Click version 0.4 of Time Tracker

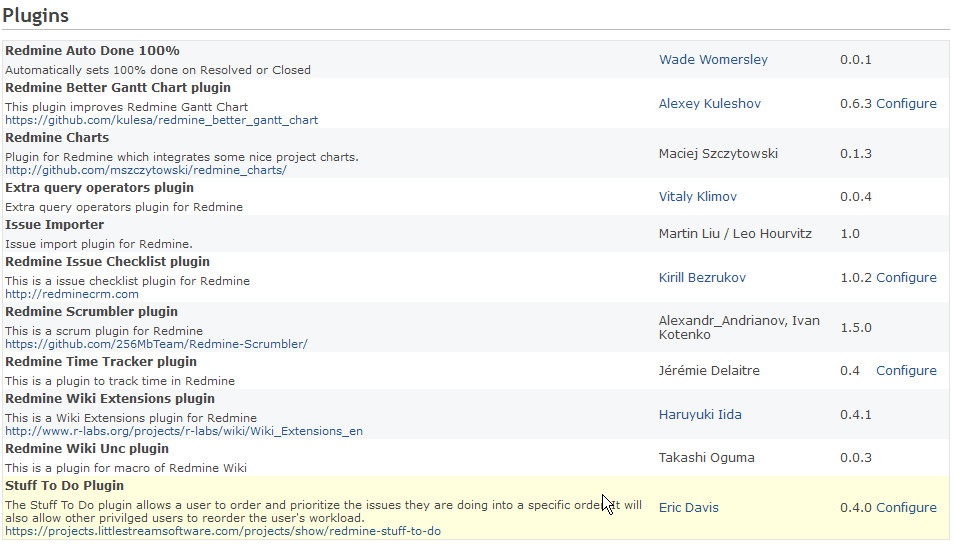[850, 371]
